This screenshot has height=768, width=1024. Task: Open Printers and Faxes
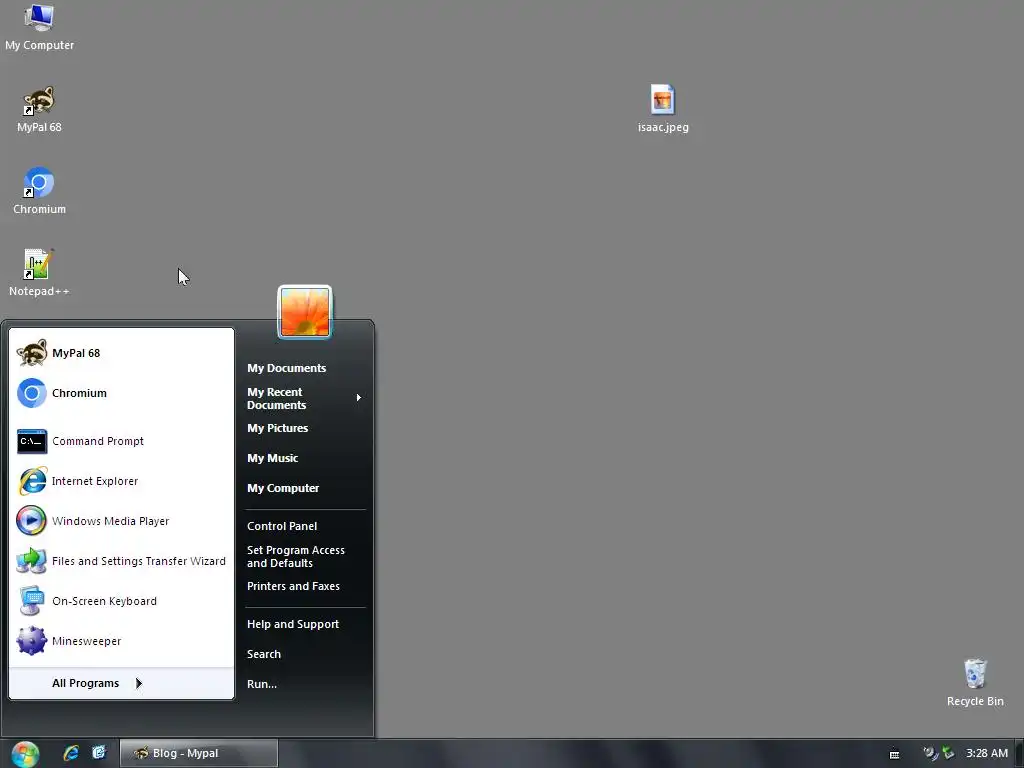coord(293,586)
